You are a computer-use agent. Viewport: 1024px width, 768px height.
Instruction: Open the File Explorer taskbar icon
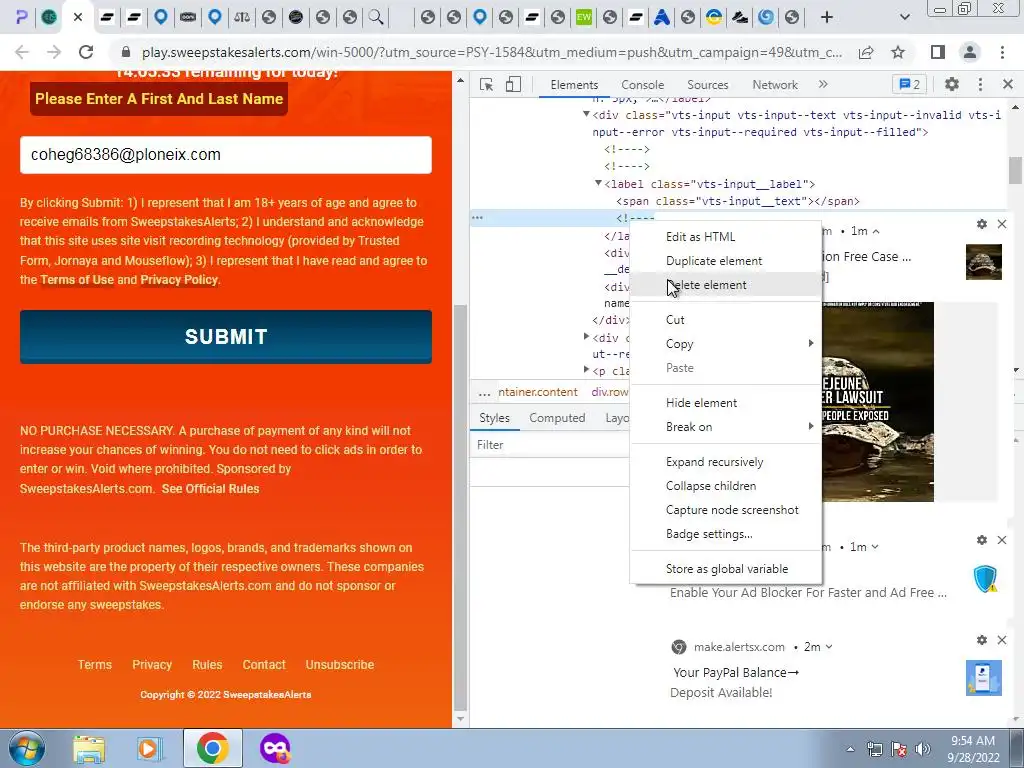tap(89, 749)
